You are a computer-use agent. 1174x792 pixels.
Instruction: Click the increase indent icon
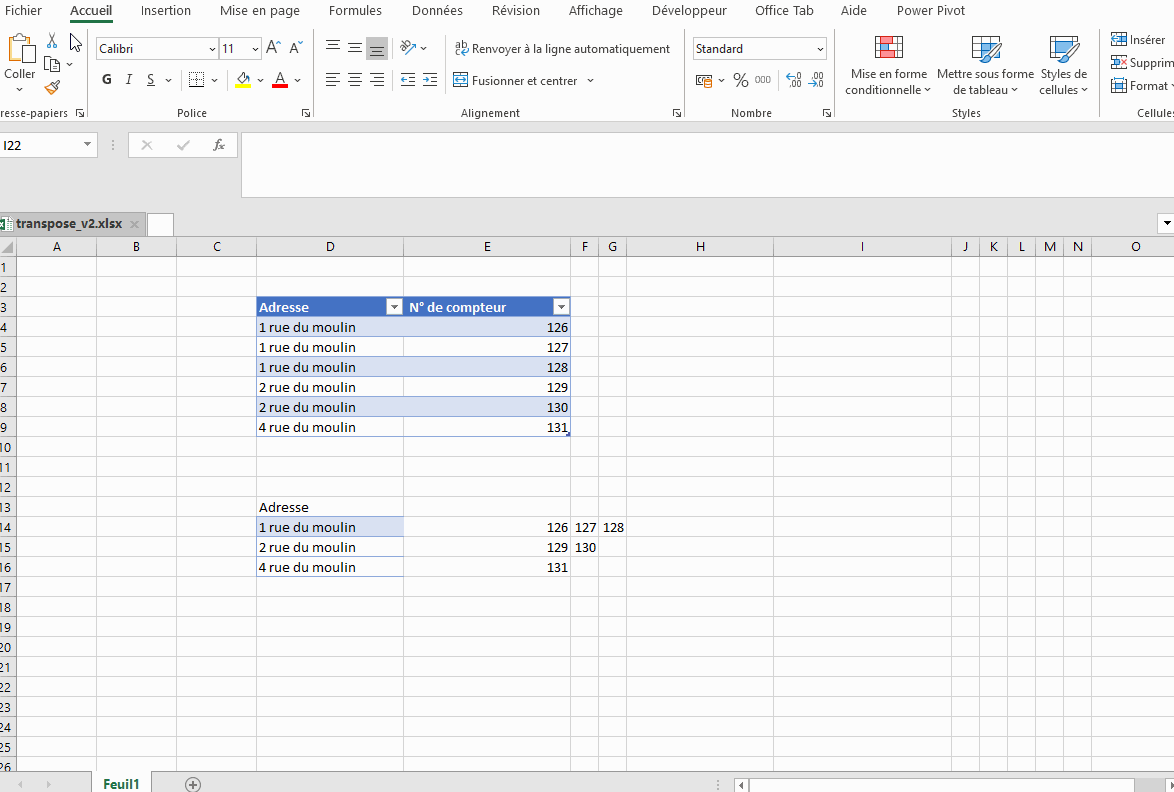[429, 80]
